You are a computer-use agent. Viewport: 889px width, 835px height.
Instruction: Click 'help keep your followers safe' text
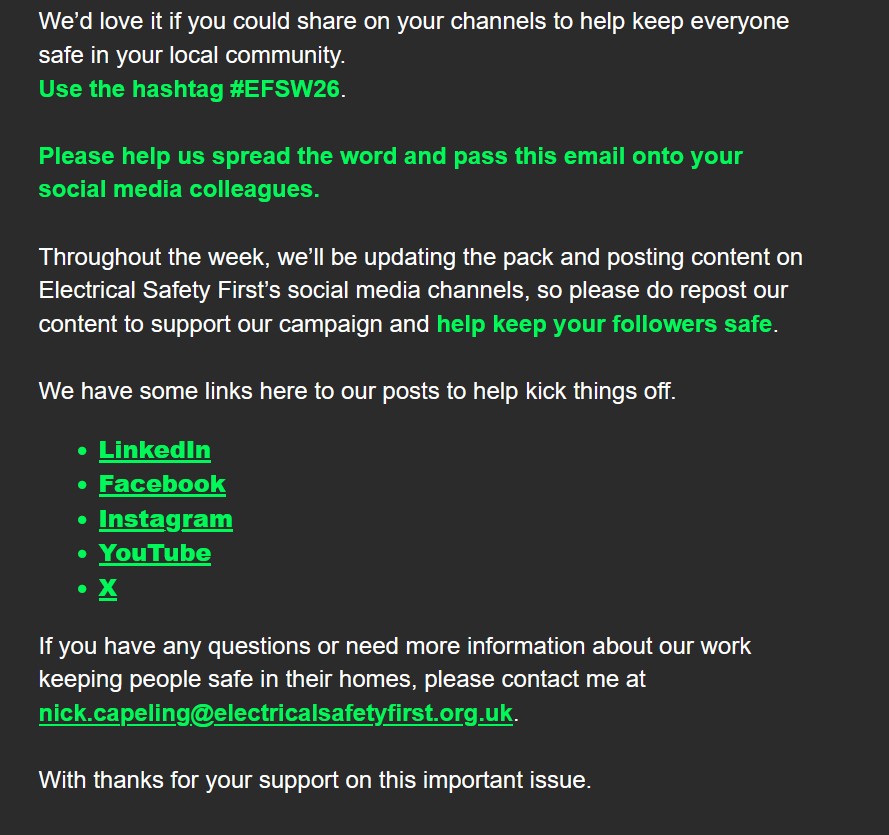pos(604,324)
